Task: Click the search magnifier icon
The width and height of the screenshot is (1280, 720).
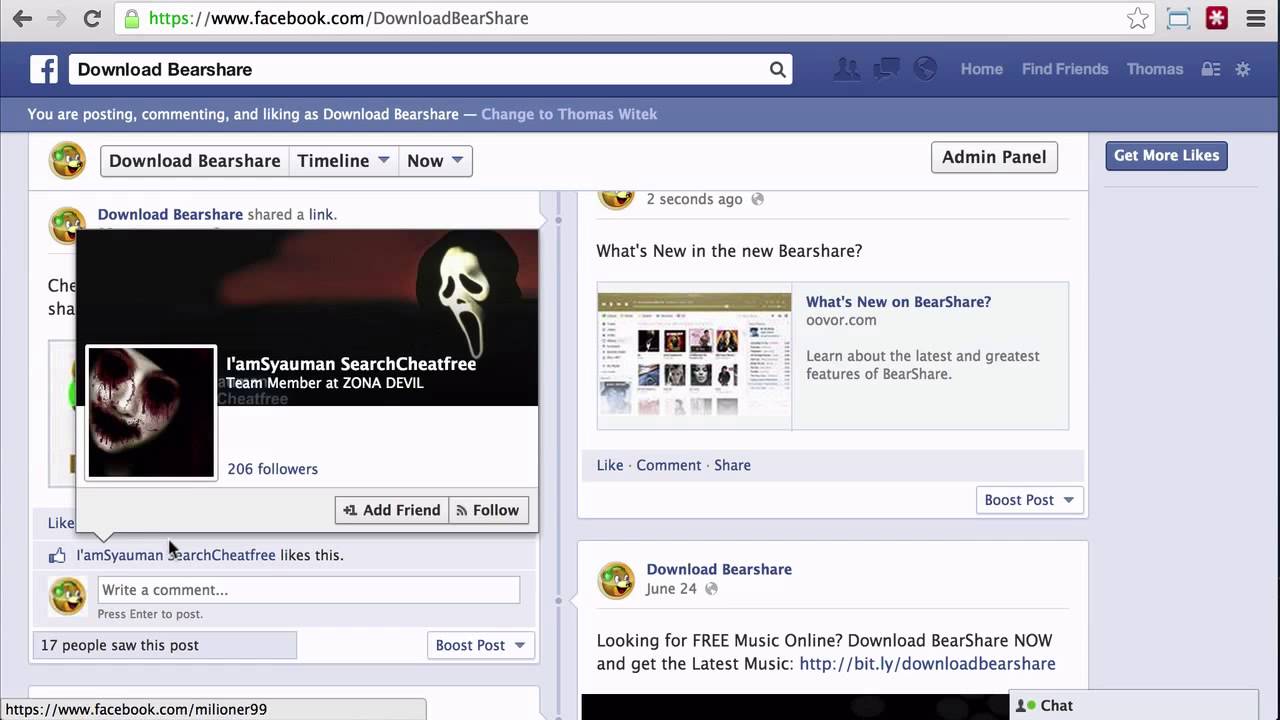Action: (777, 69)
